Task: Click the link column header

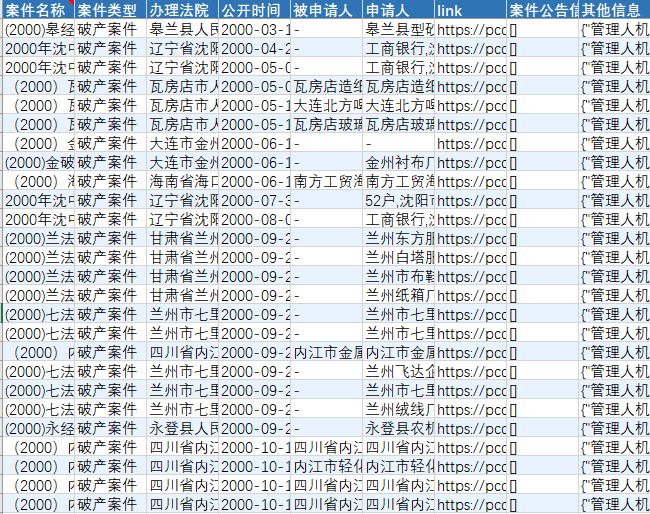Action: pyautogui.click(x=470, y=10)
